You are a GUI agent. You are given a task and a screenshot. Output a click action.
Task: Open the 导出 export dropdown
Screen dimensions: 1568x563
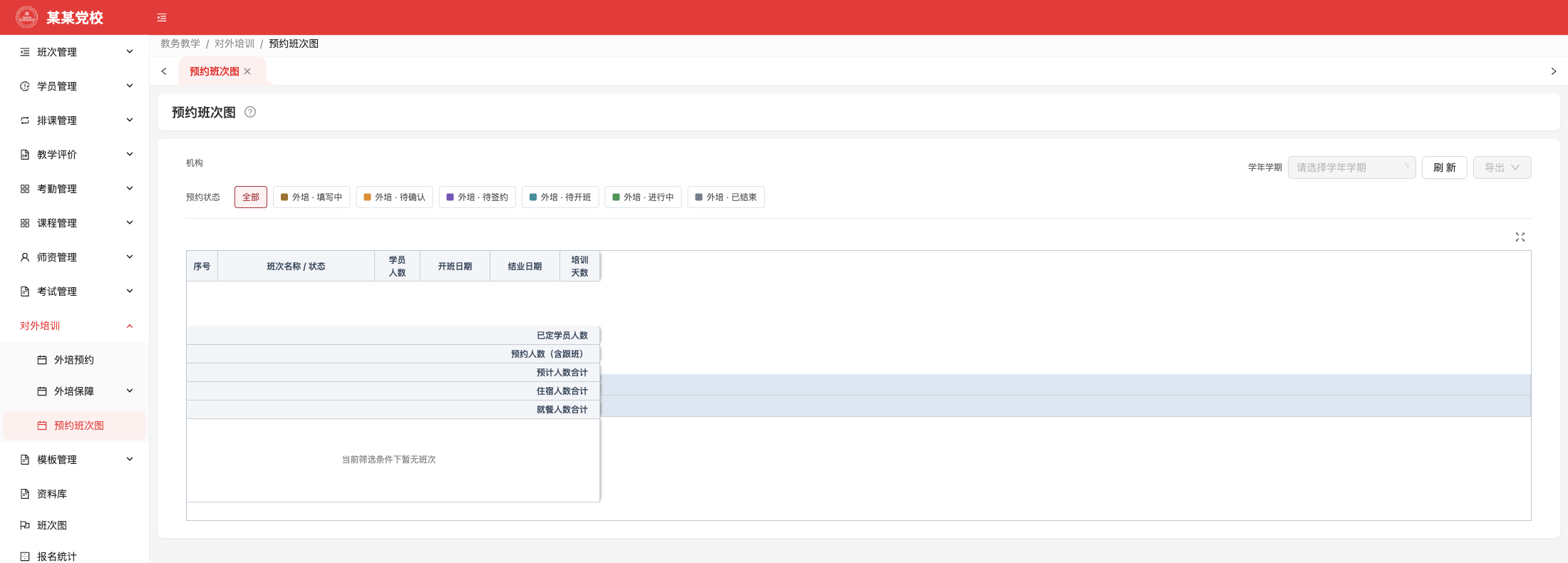coord(1502,167)
